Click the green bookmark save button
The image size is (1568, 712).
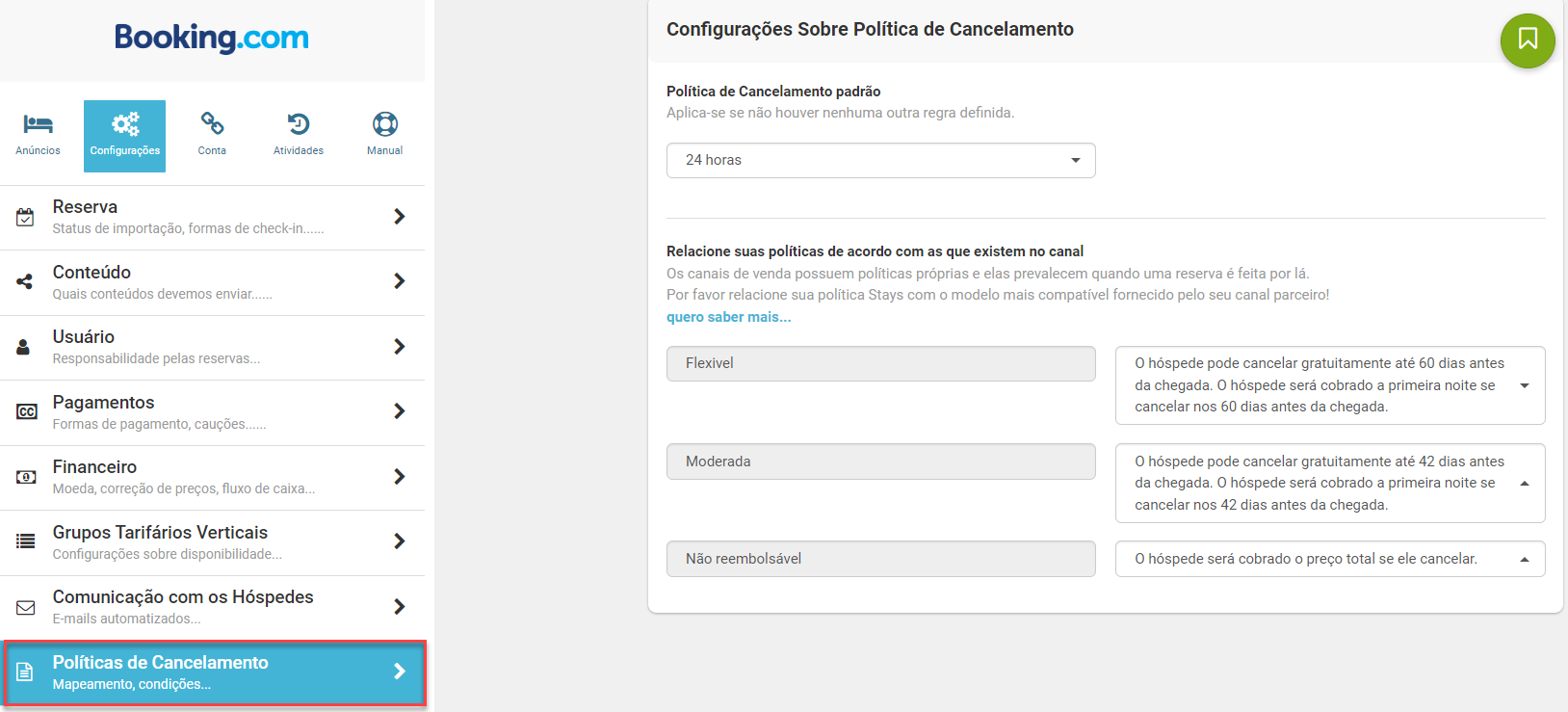tap(1528, 40)
